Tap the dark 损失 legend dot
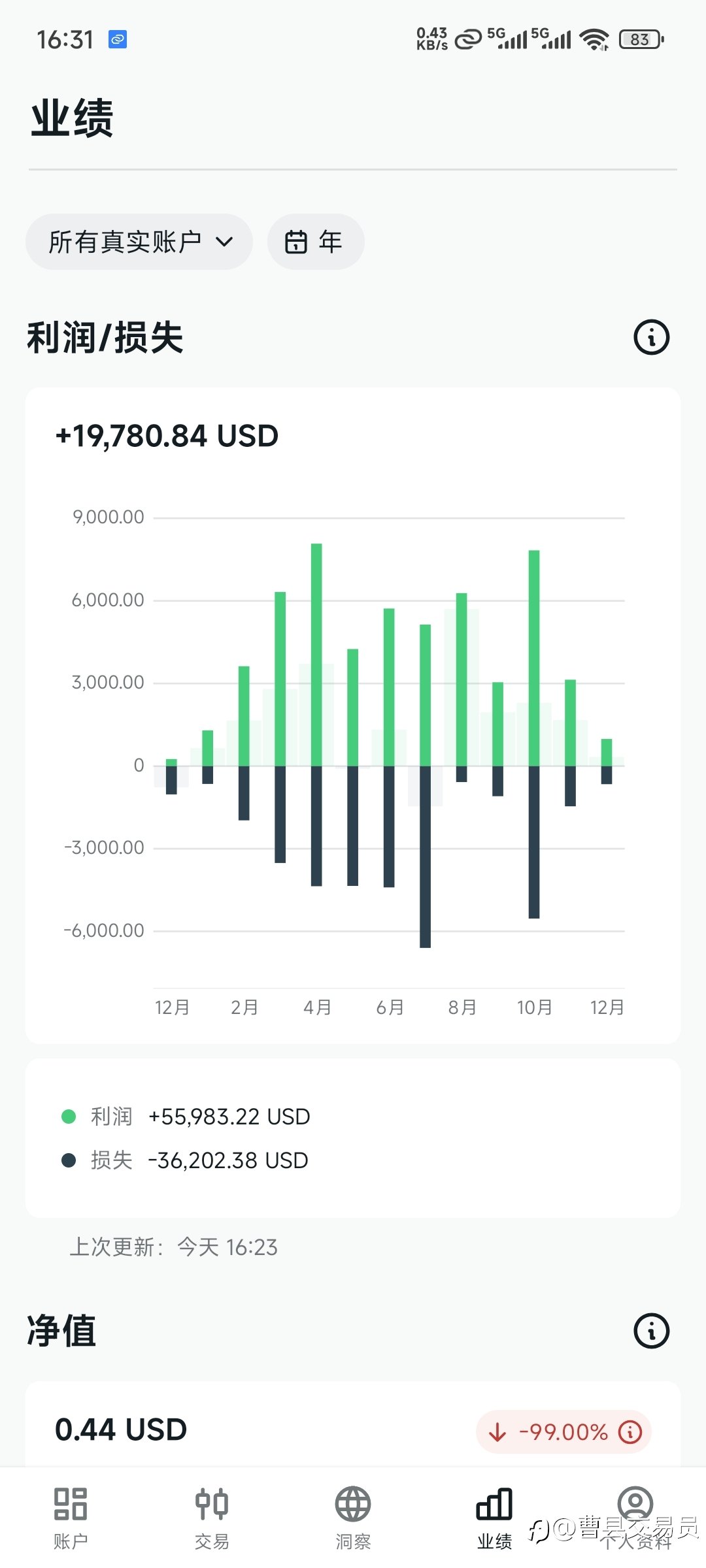 point(69,1160)
